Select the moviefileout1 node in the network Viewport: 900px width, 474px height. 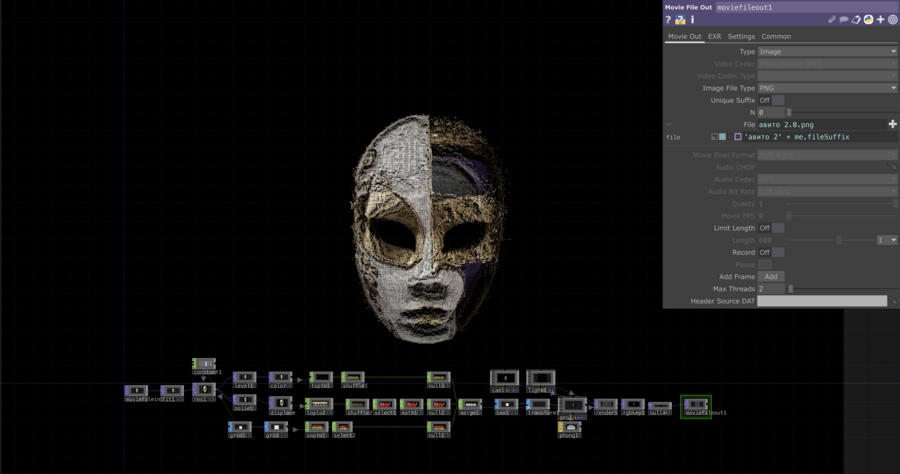tap(696, 405)
